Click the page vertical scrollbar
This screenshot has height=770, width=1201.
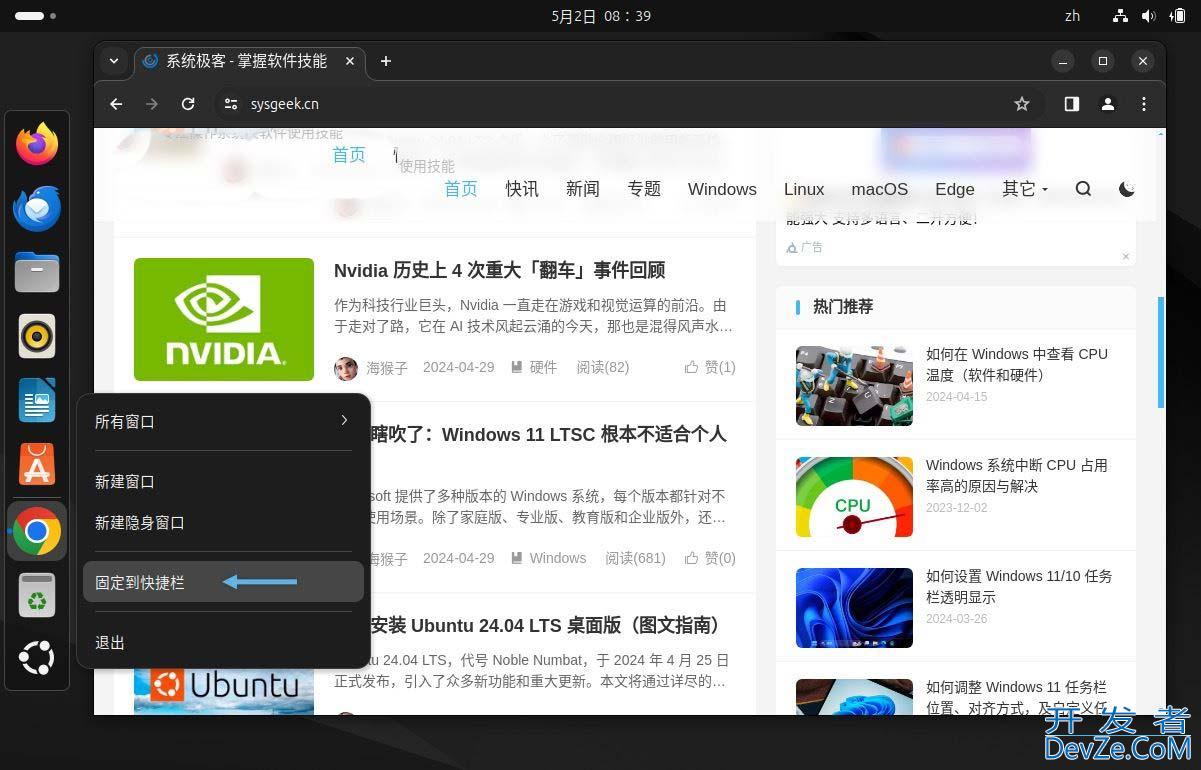pos(1161,352)
